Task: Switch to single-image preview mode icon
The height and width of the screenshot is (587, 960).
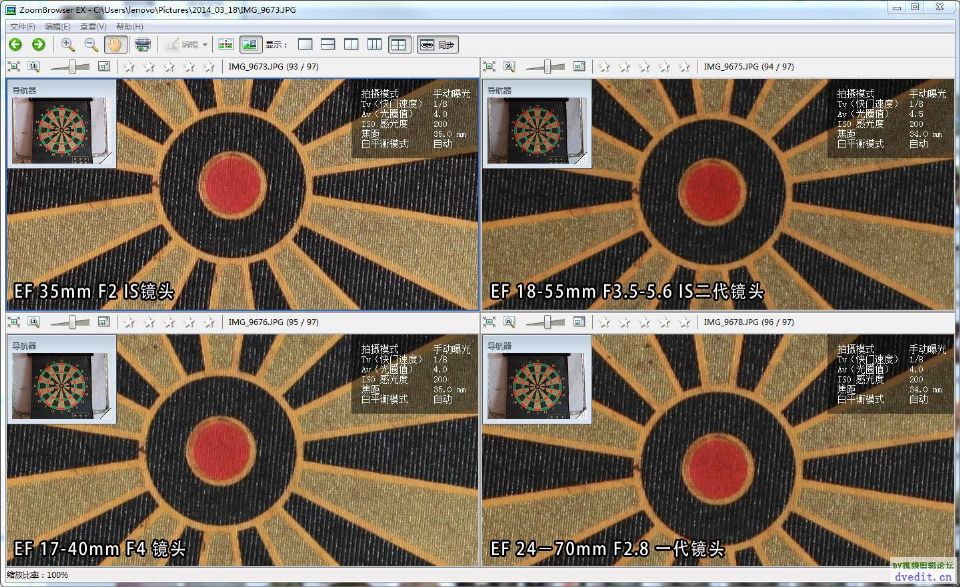Action: [250, 44]
